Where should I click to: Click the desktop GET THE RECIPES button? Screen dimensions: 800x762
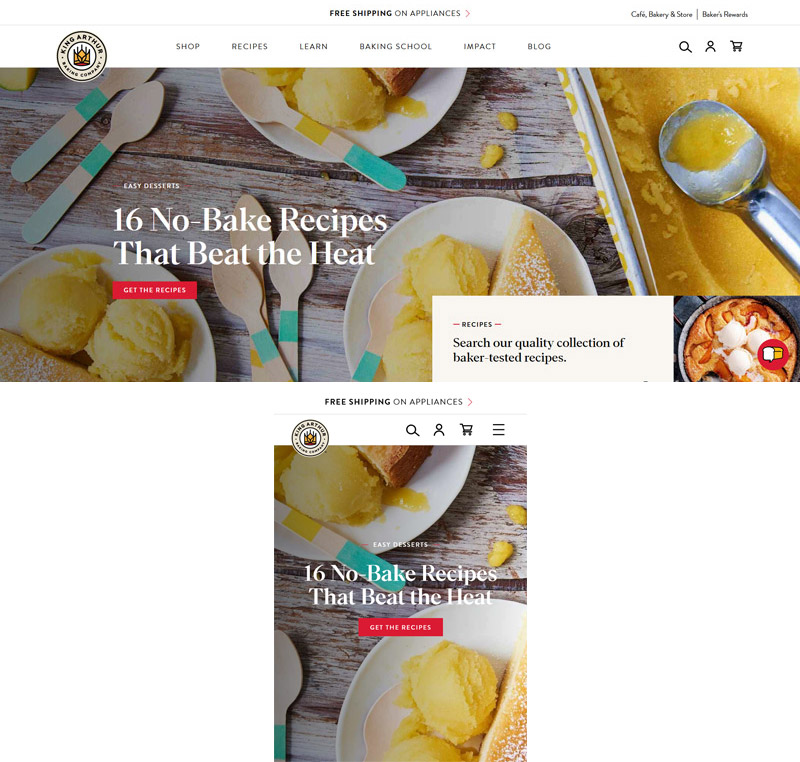[x=155, y=290]
